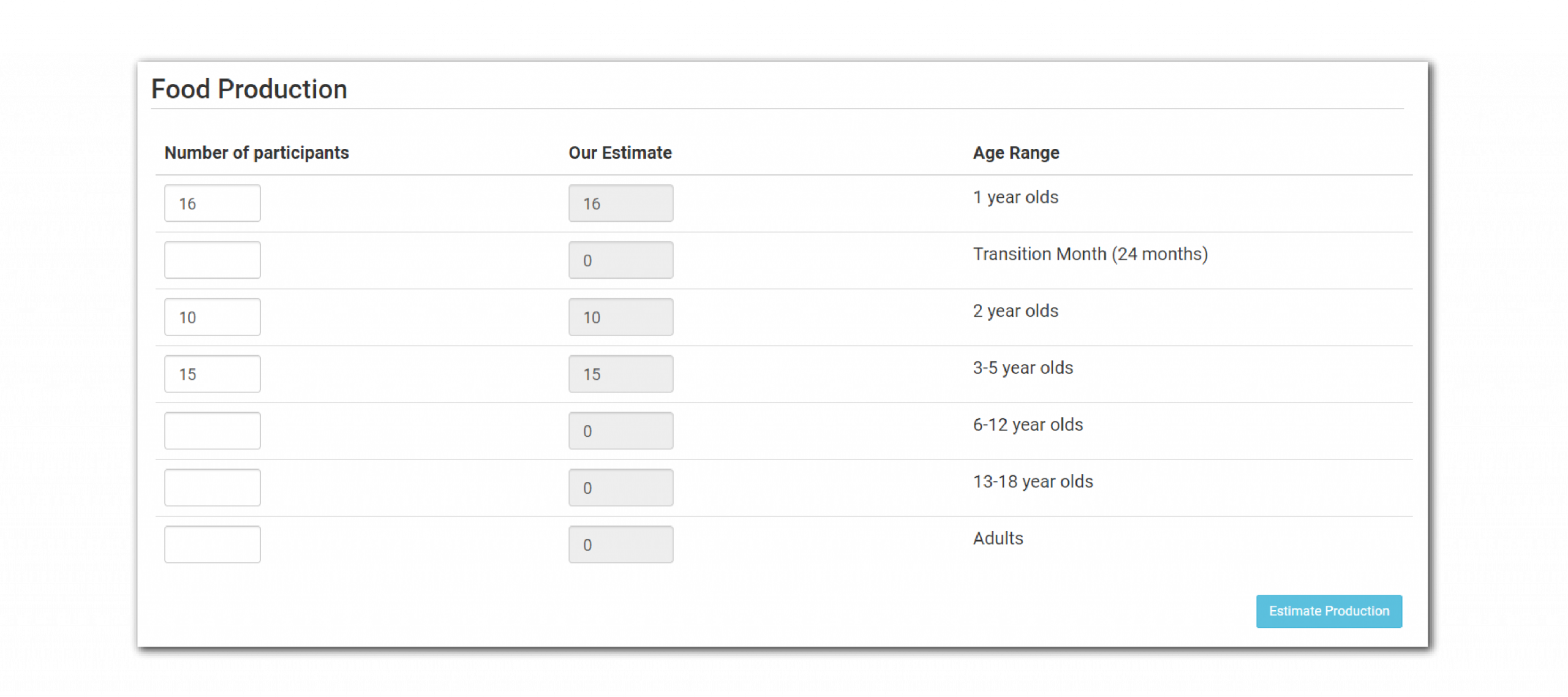This screenshot has height=697, width=1568.
Task: Click the Transition Month (24 months) label
Action: point(1090,254)
